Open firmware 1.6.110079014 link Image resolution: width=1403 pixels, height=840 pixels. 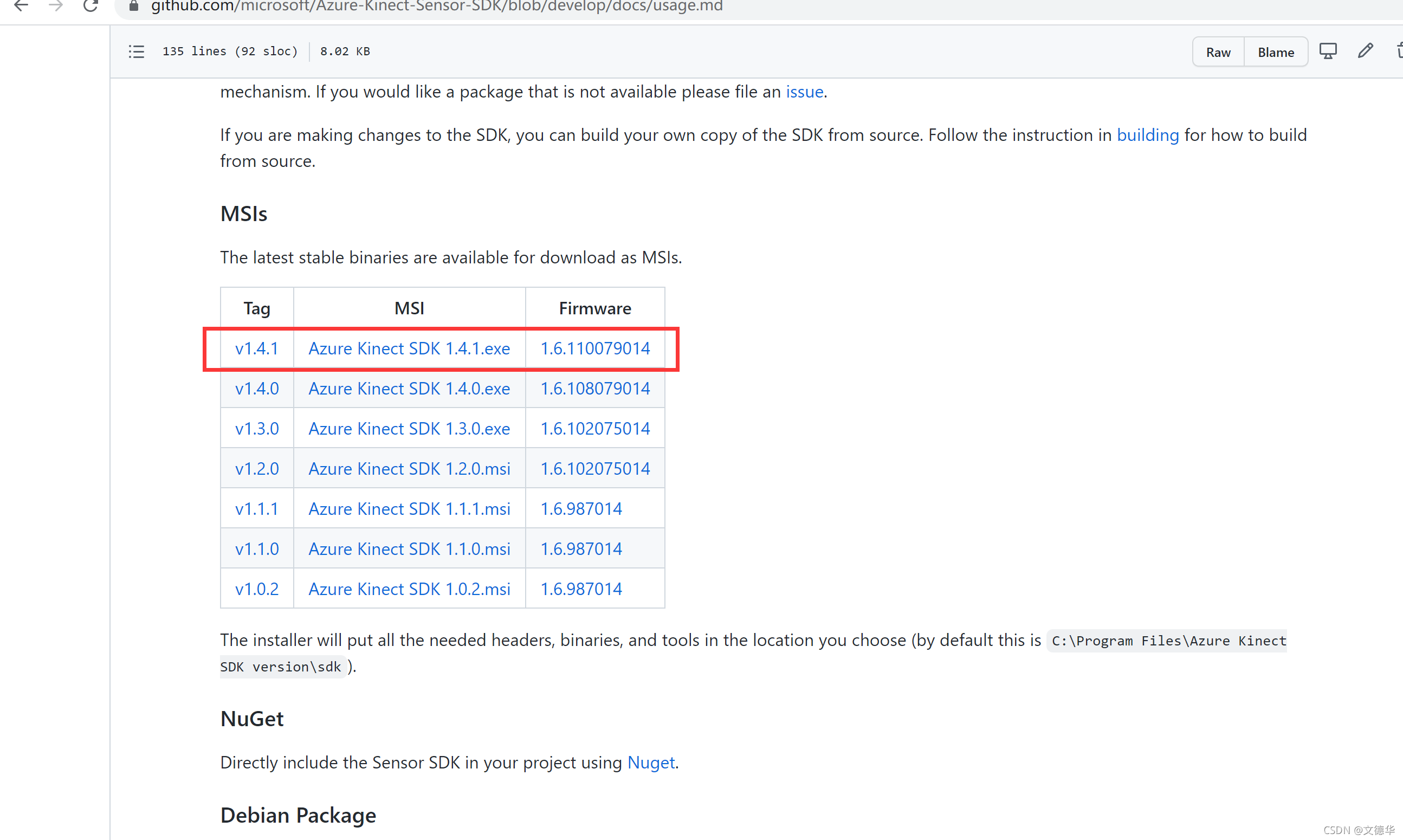595,348
